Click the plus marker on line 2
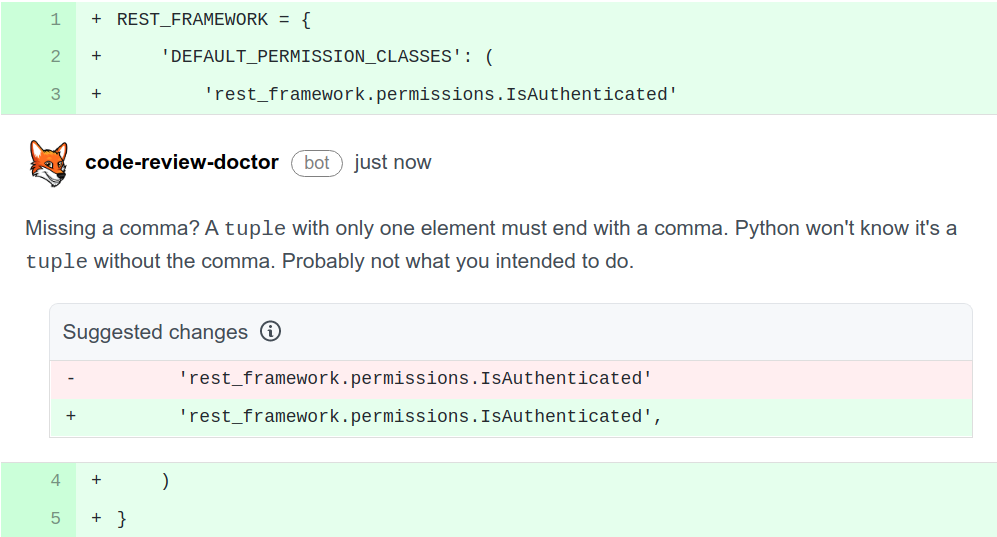 click(96, 57)
